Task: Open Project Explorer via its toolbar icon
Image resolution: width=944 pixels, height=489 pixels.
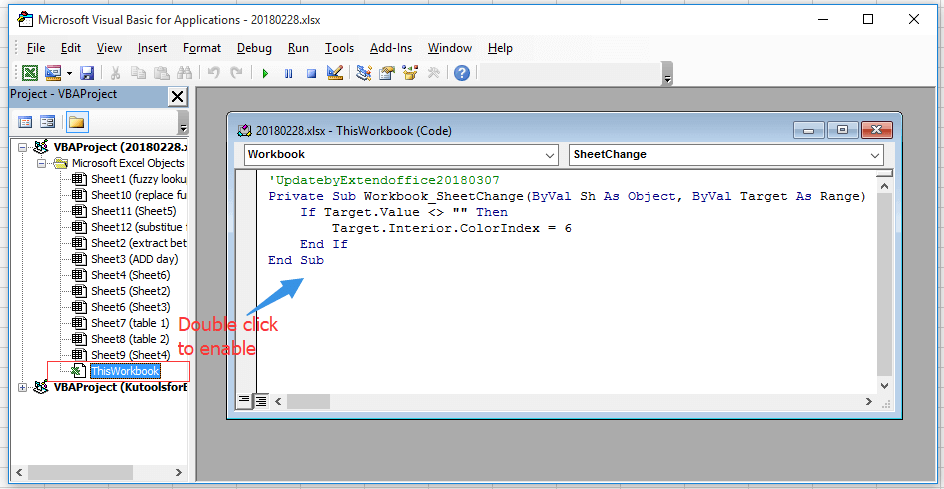Action: click(x=363, y=73)
